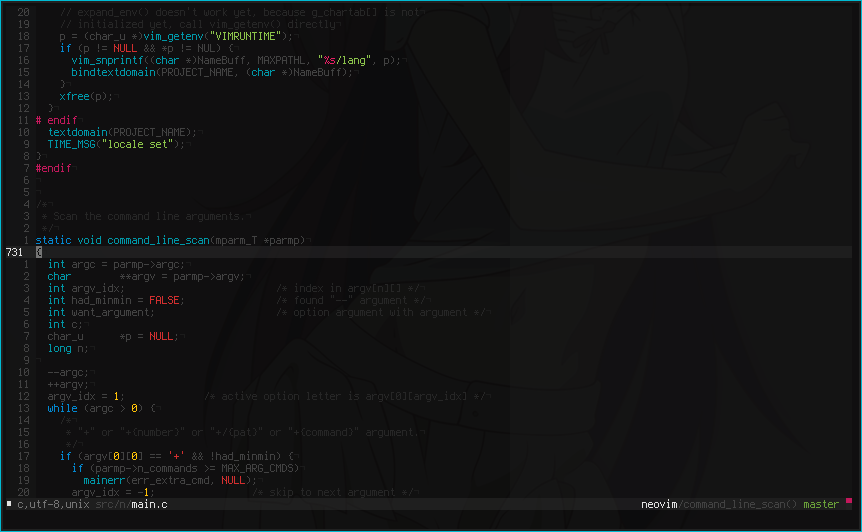This screenshot has height=532, width=862.
Task: Click the statement '++argv;'
Action: 68,384
